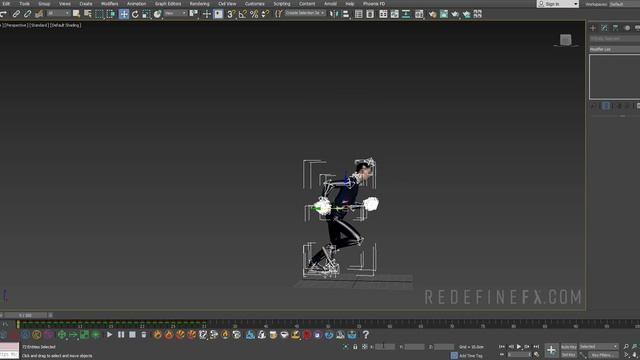Open Mirror tool from main toolbar
Viewport: 640px width, 360px height.
(334, 14)
